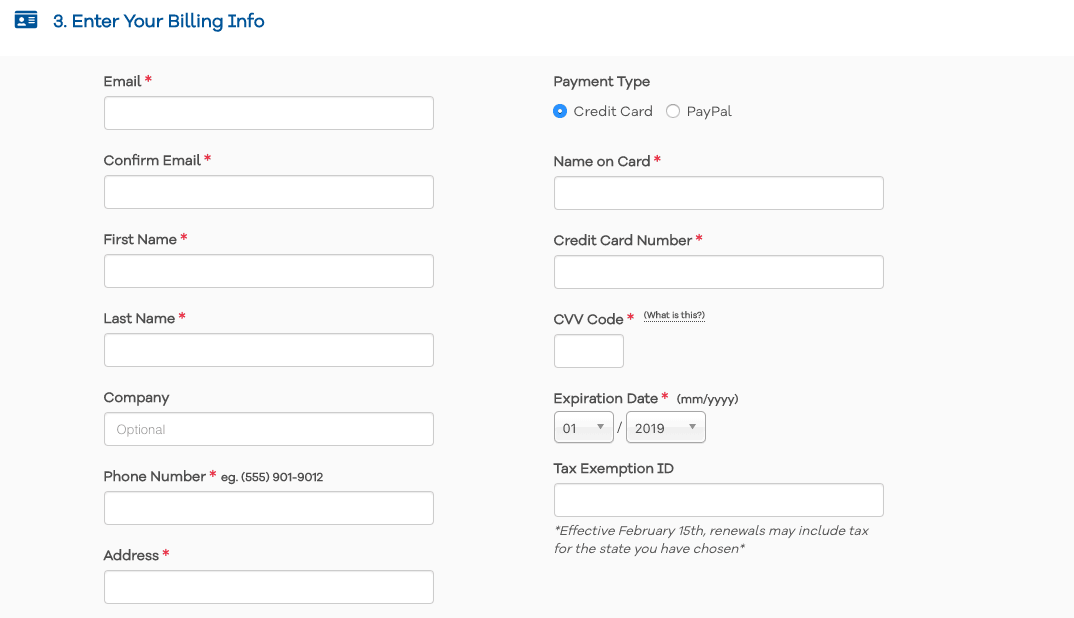The width and height of the screenshot is (1074, 618).
Task: Click the 'Effective February 15th' tax note
Action: tap(711, 539)
